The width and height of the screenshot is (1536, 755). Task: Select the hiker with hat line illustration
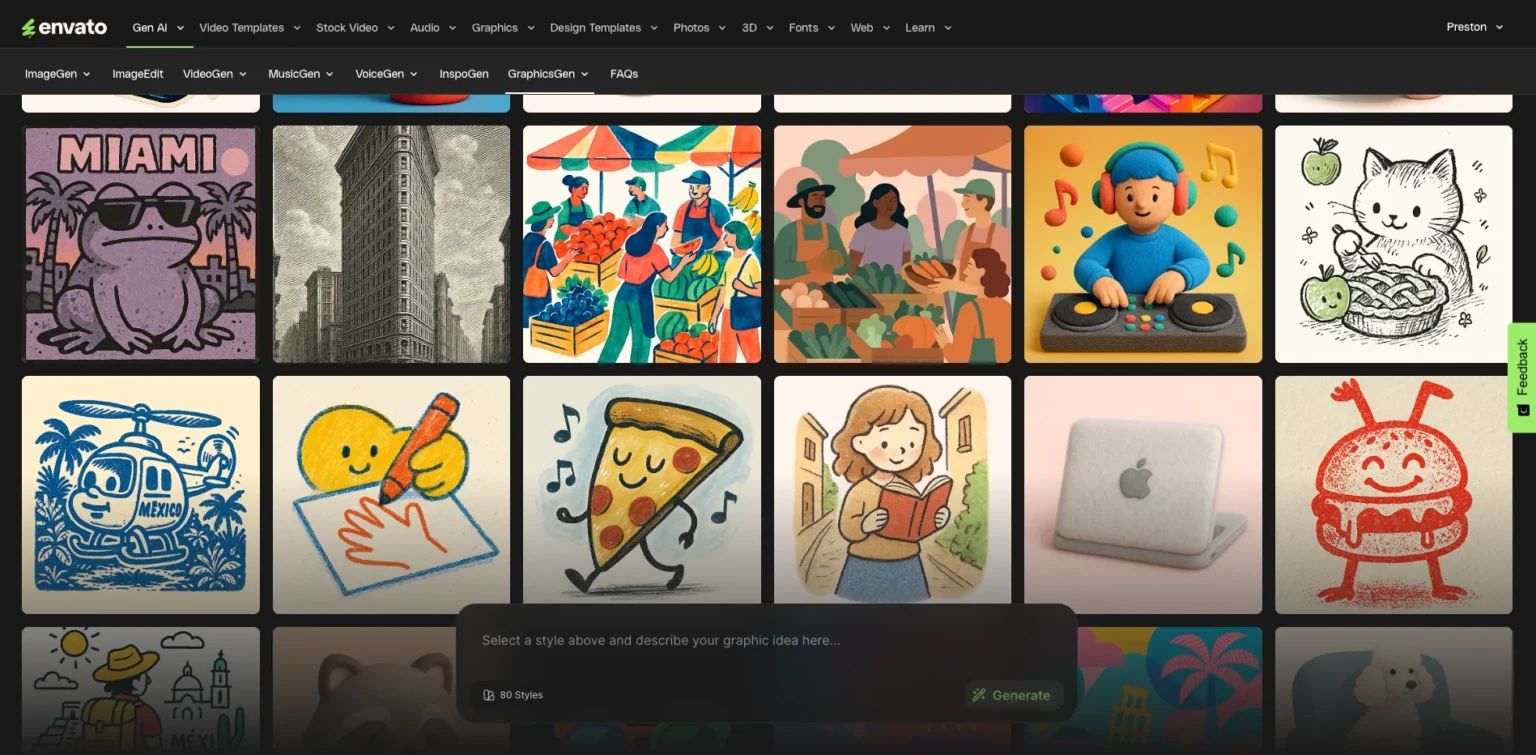click(x=141, y=691)
